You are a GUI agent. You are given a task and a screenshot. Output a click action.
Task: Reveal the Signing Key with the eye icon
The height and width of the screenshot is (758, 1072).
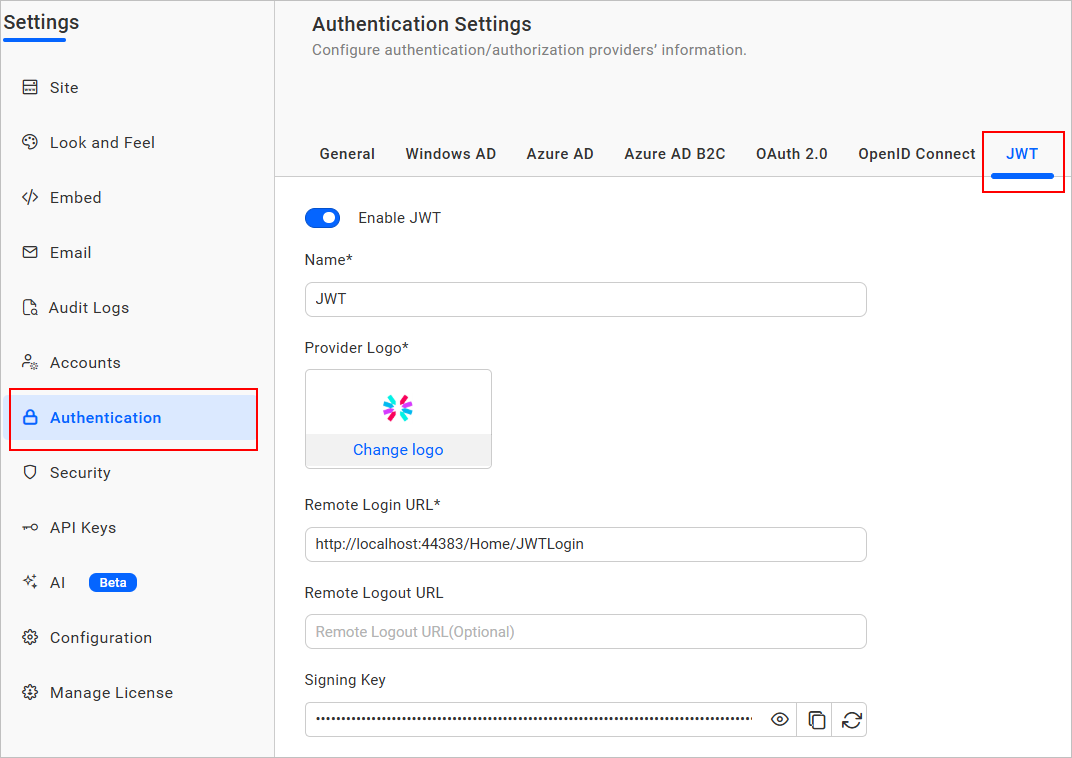[779, 719]
